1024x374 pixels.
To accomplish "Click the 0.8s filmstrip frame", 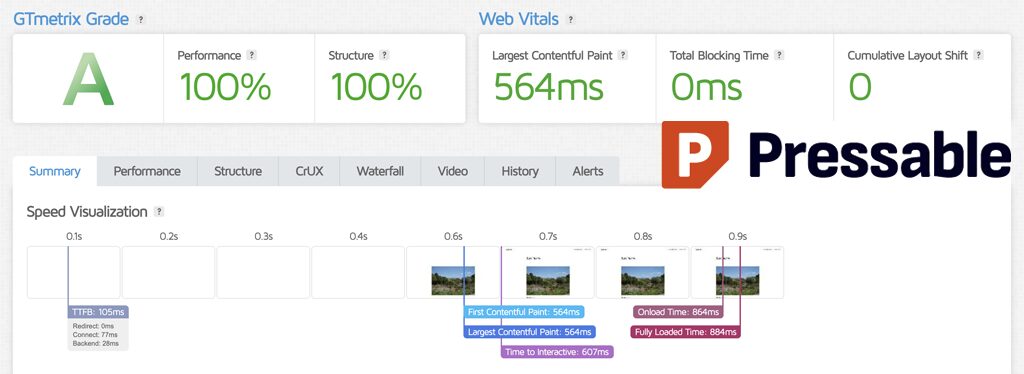I will pos(643,272).
